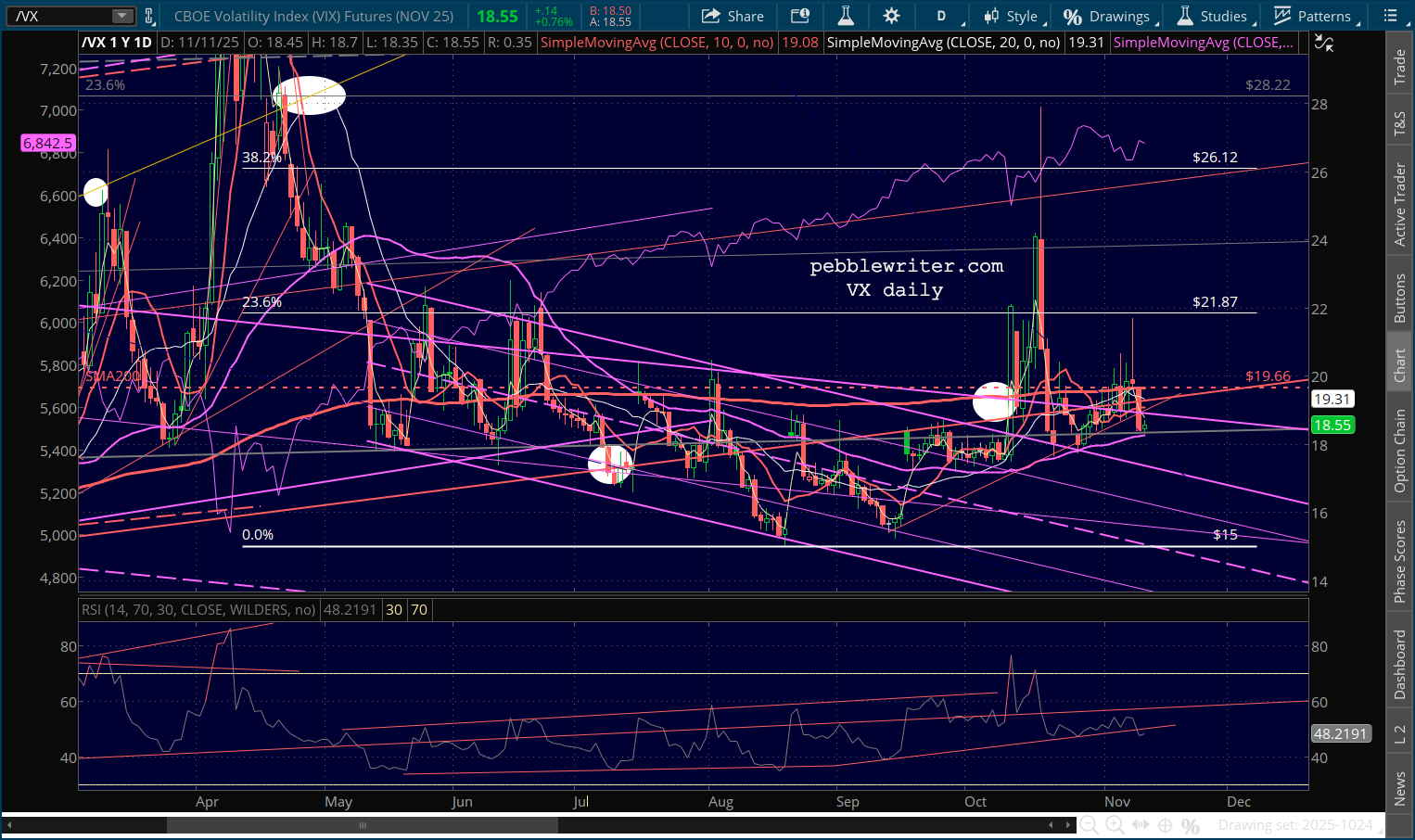Click the 0.0% Fibonacci label
The width and height of the screenshot is (1415, 840).
coord(258,535)
